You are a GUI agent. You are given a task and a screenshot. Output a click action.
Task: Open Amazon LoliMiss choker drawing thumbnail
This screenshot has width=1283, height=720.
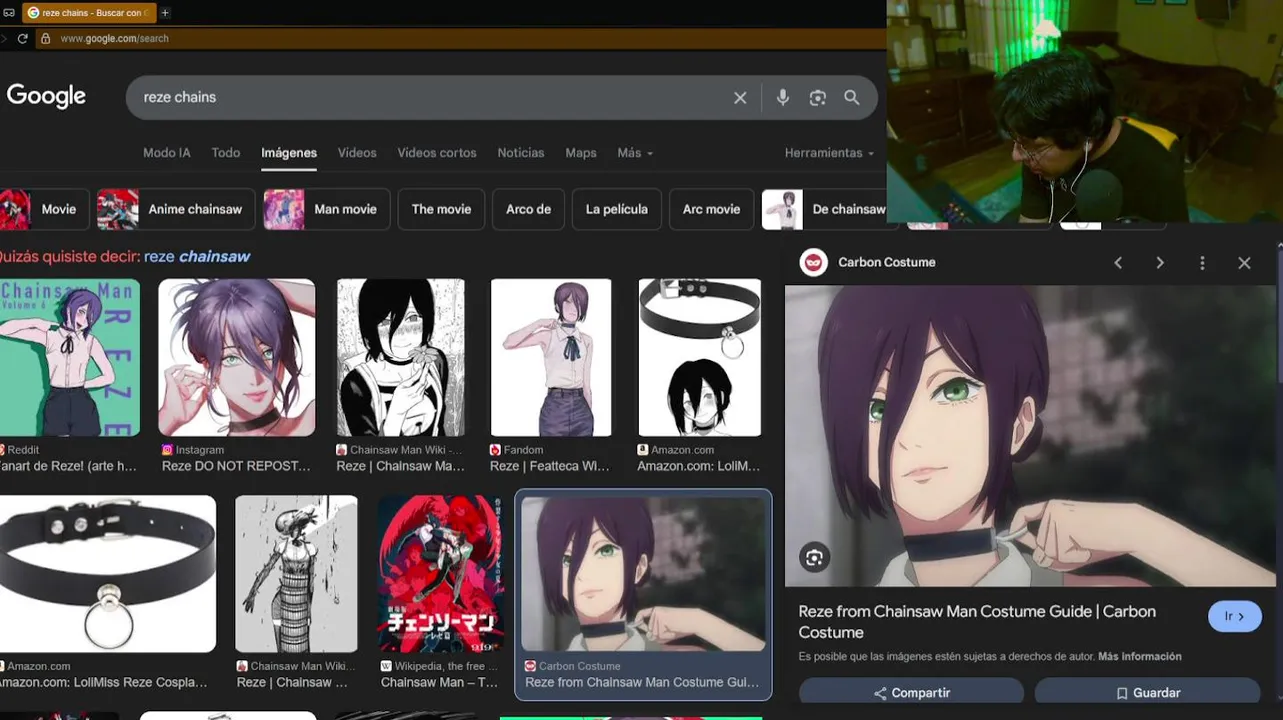(x=700, y=358)
